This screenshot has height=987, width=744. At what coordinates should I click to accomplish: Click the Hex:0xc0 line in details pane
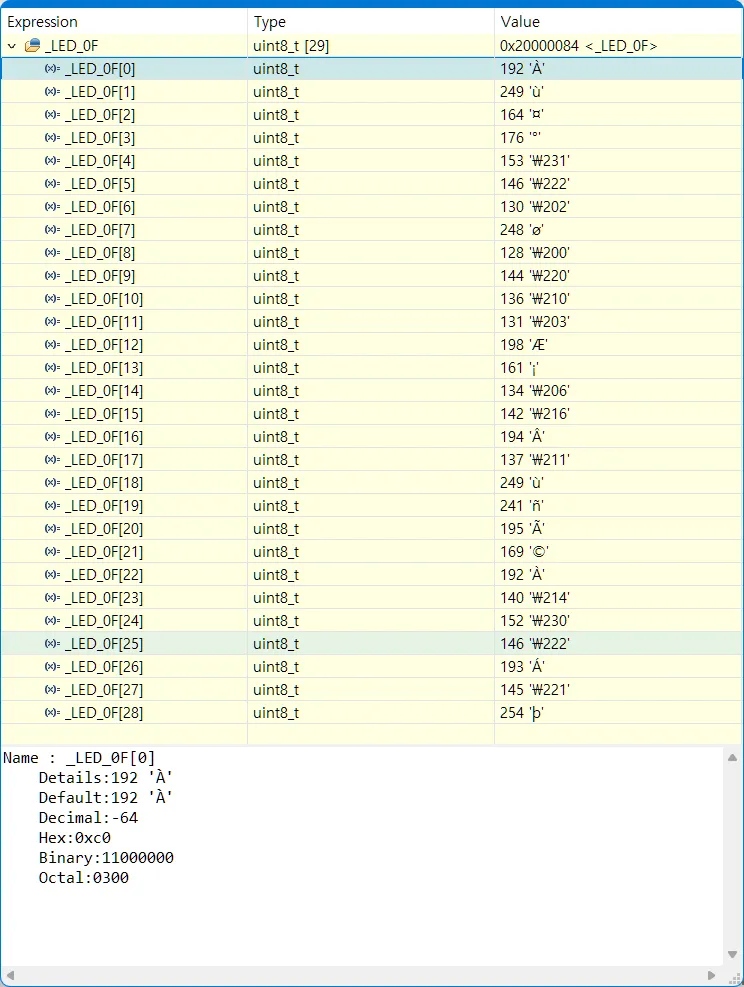pos(74,838)
